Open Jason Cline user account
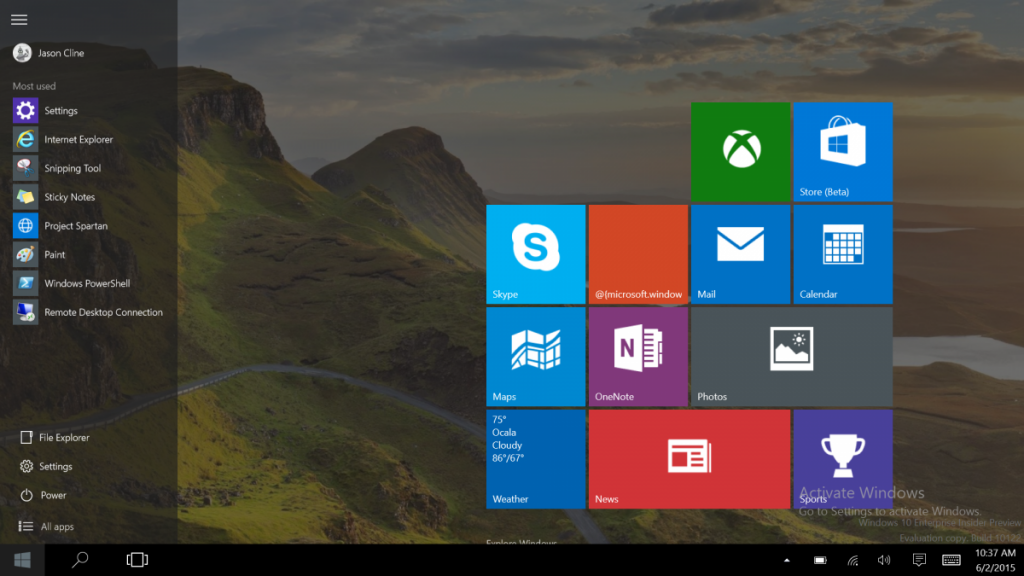 pos(48,53)
